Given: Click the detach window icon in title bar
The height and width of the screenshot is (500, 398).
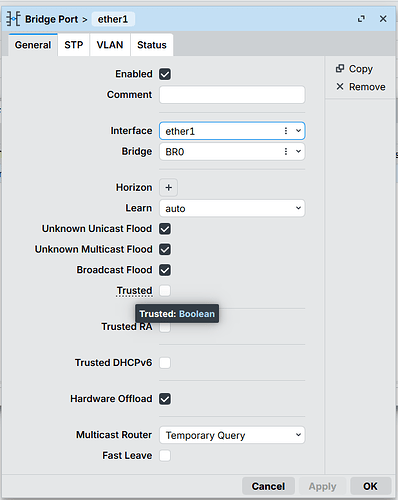Looking at the screenshot, I should (x=361, y=19).
